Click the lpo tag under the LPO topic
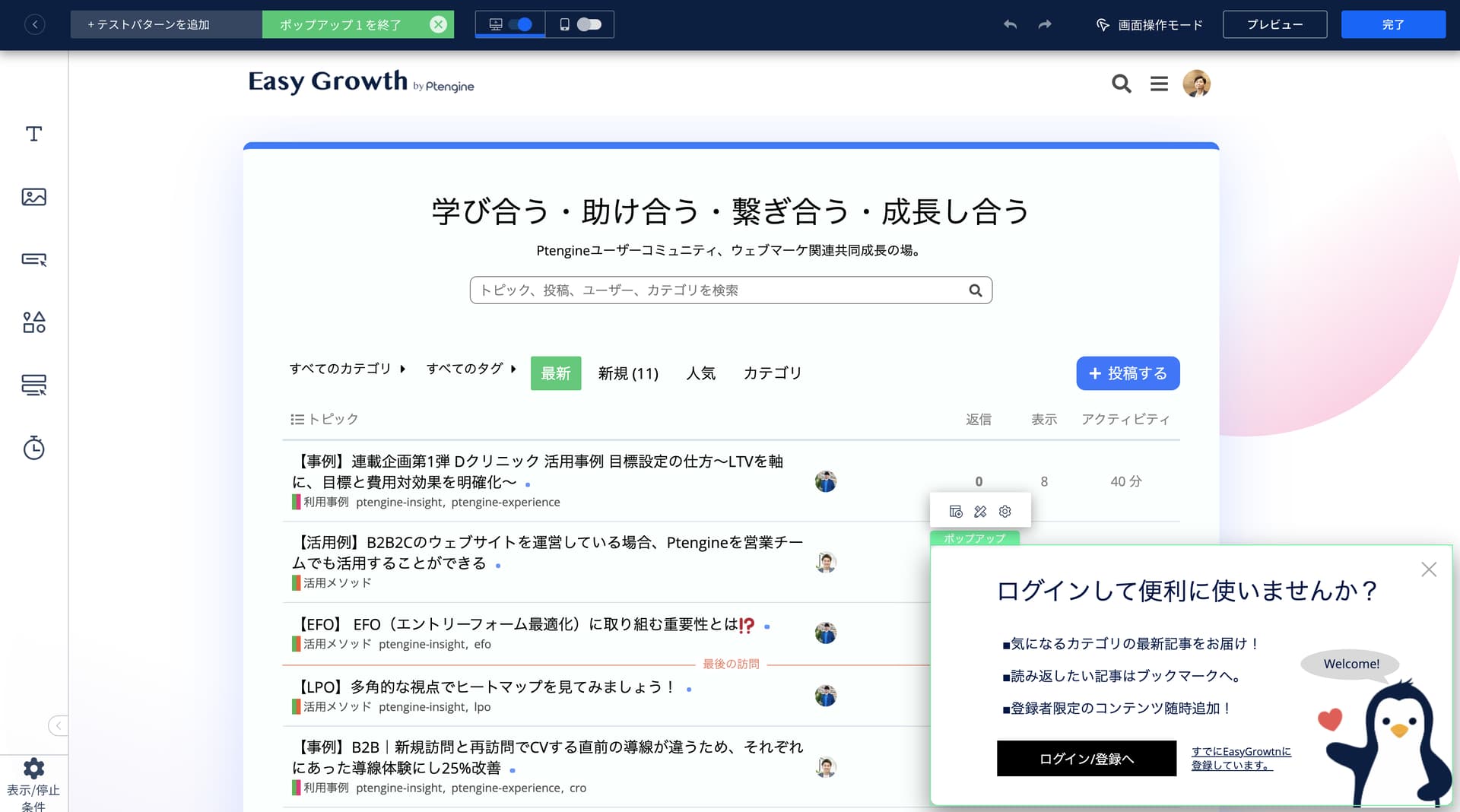The image size is (1460, 812). [482, 706]
